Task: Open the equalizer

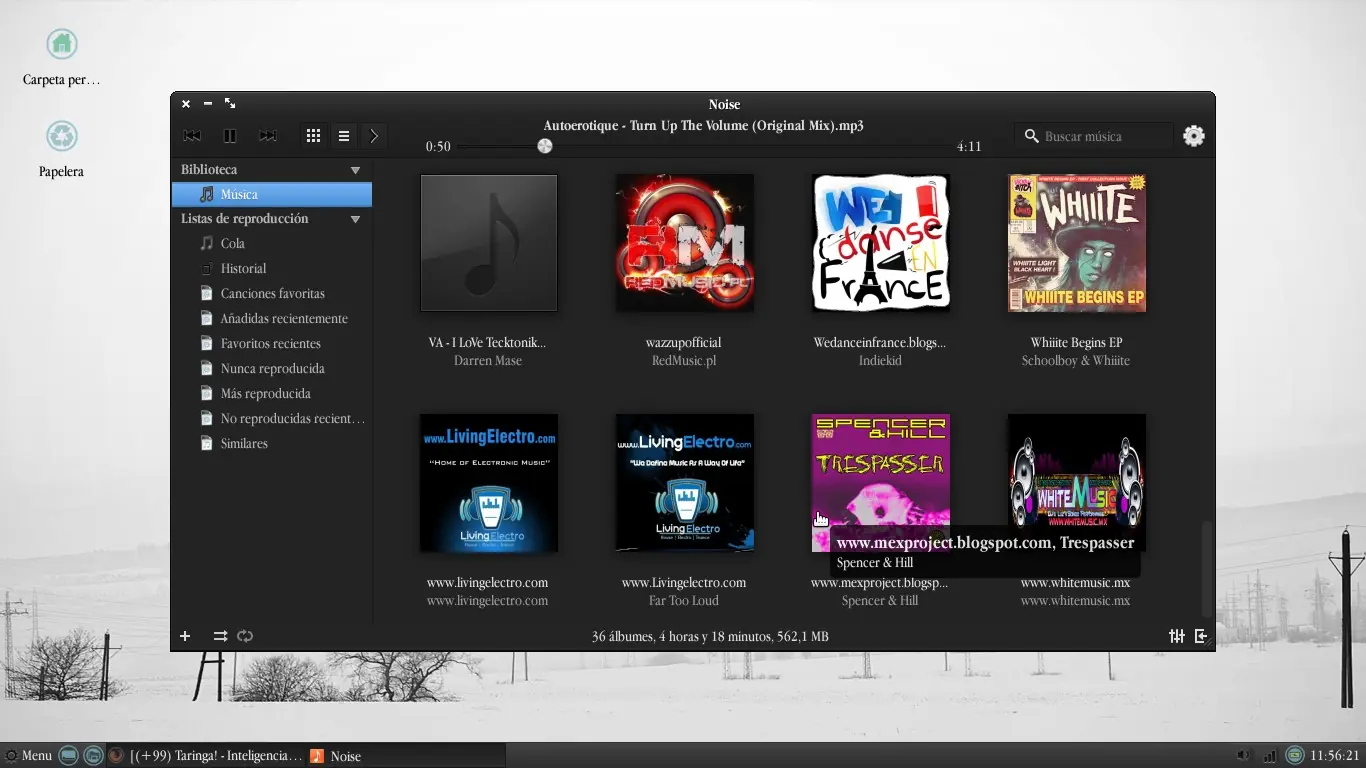Action: [x=1177, y=636]
